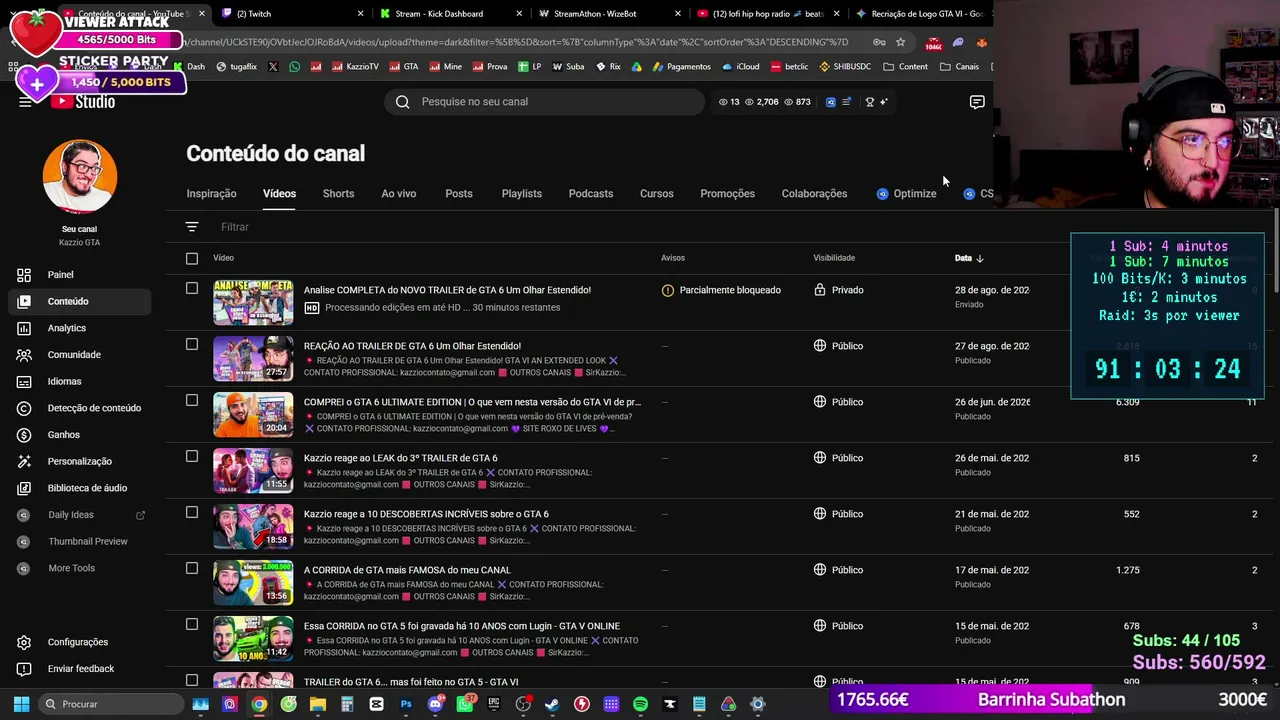Open the comments icon in the Studio header
The image size is (1280, 720).
(x=977, y=102)
